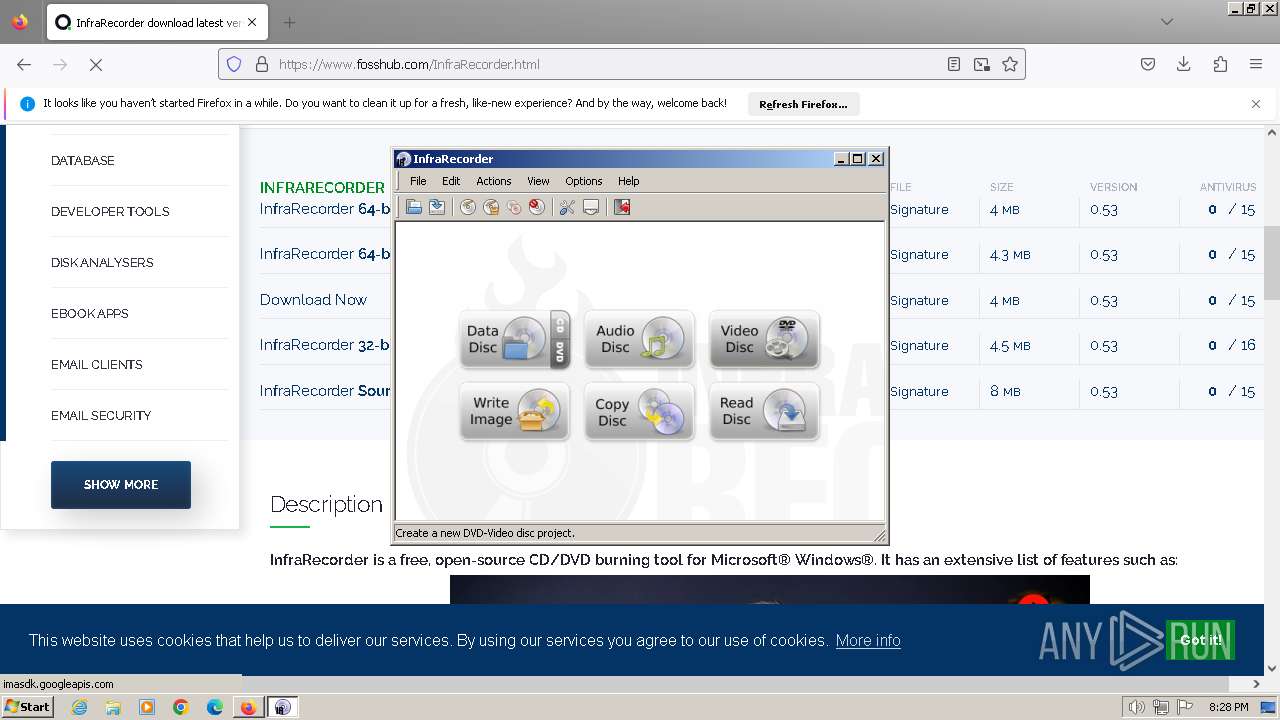
Task: Open the DATABASE category link
Action: [83, 160]
